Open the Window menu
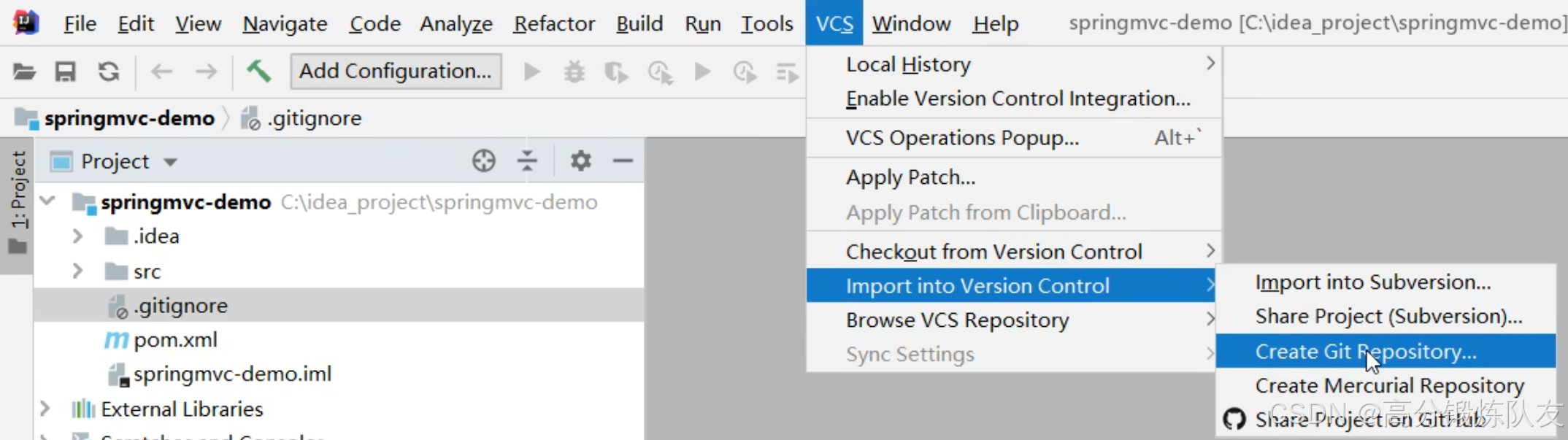This screenshot has height=440, width=1568. [x=911, y=23]
